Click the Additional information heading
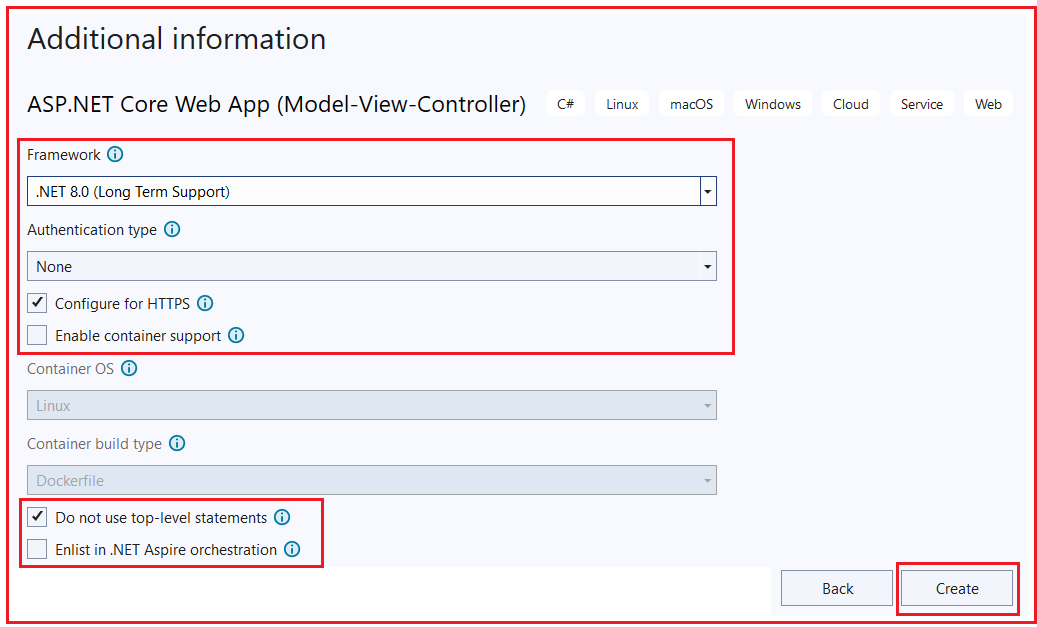 (177, 40)
